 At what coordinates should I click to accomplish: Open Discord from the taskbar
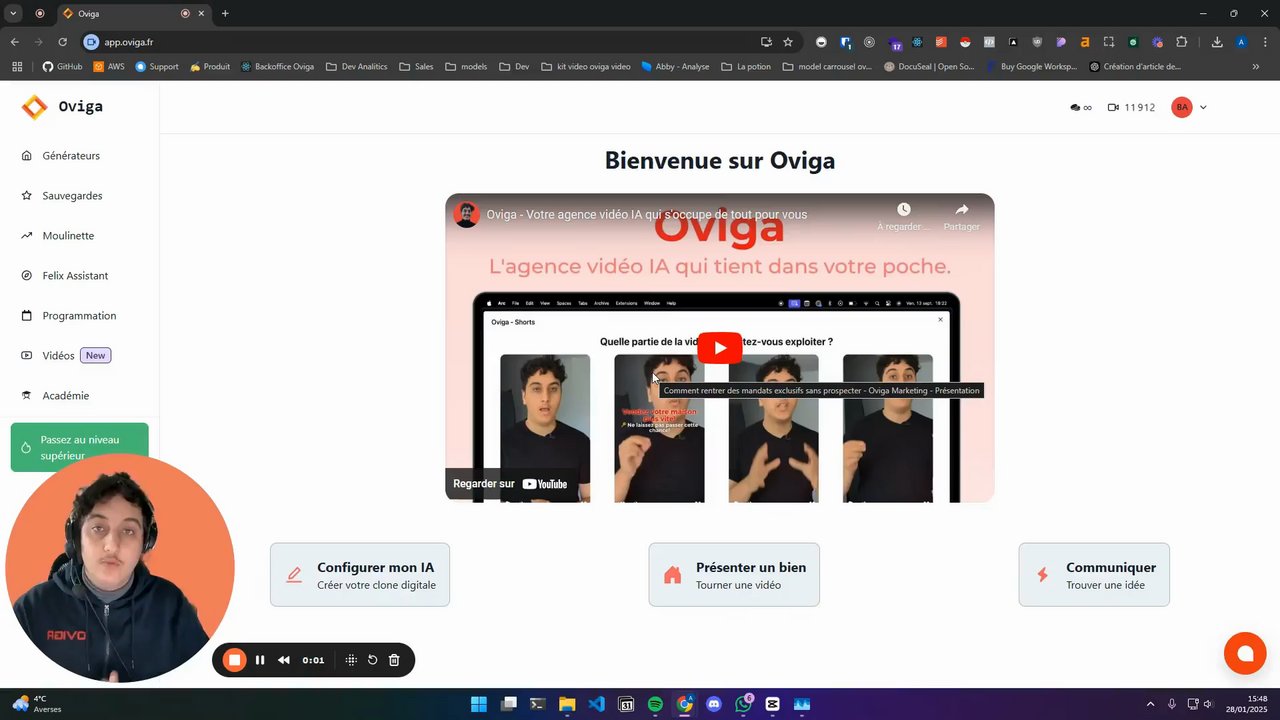click(x=714, y=704)
